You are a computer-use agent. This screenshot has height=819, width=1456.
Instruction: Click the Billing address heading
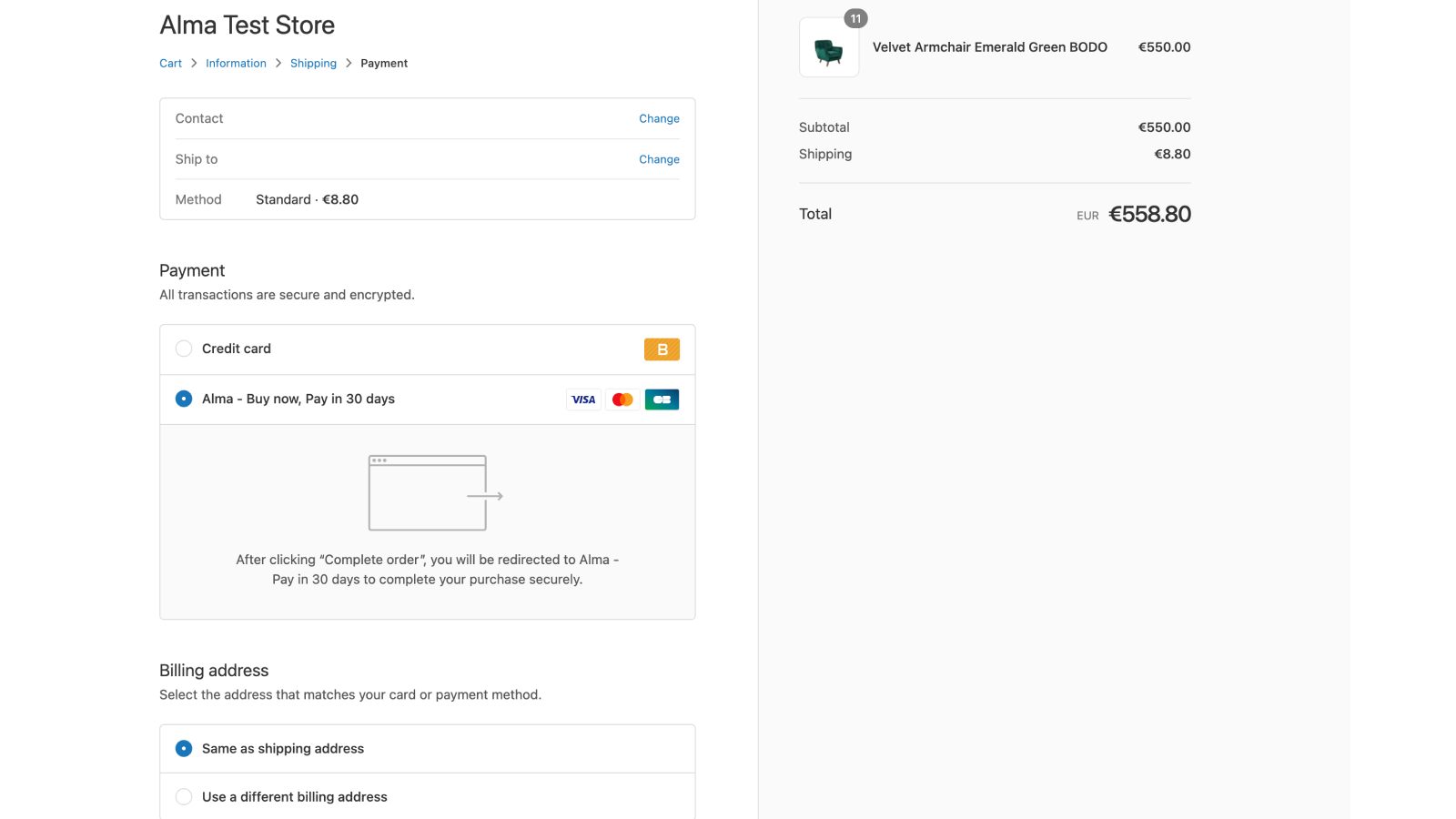coord(214,671)
